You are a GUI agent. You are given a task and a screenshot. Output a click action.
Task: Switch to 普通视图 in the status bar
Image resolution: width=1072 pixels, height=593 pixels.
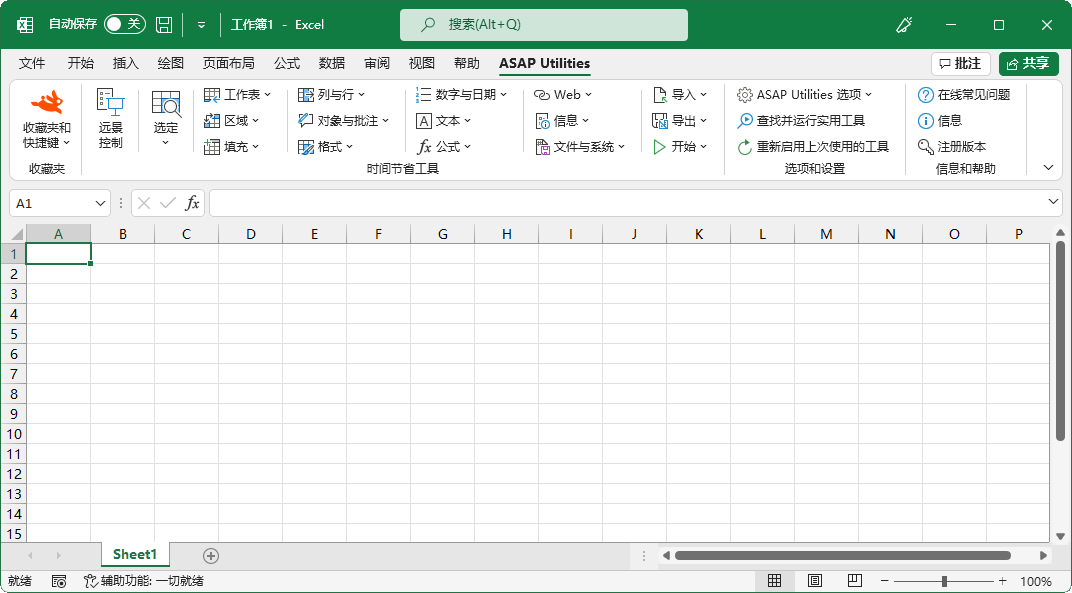(x=774, y=580)
